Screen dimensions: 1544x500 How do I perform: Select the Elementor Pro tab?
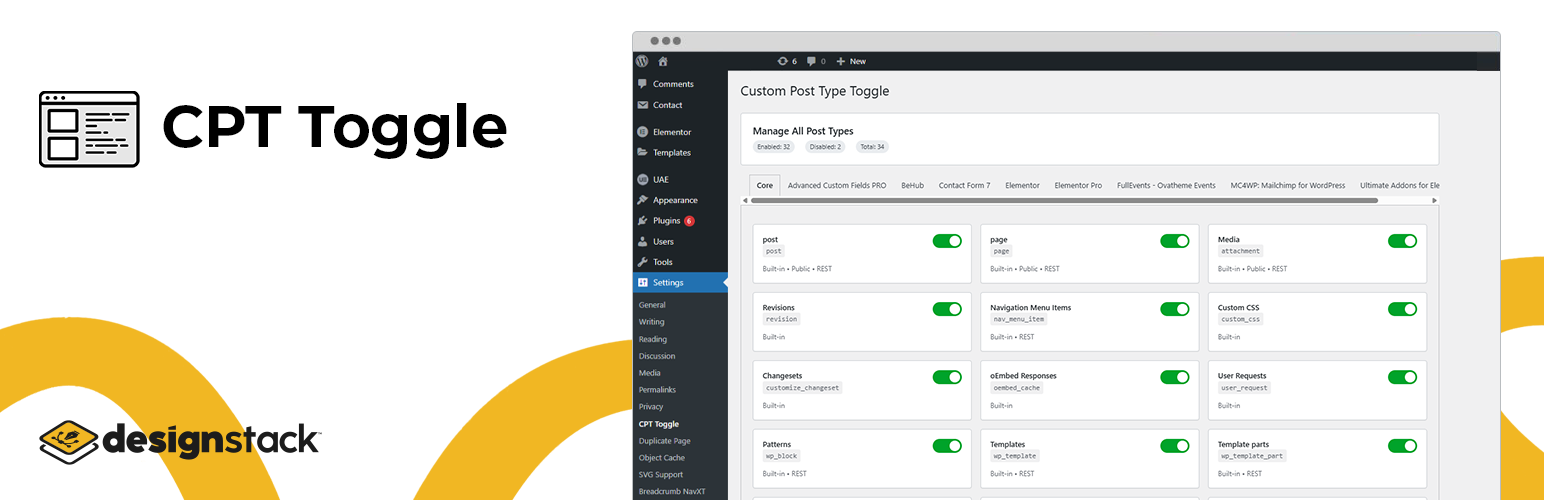(x=1078, y=186)
